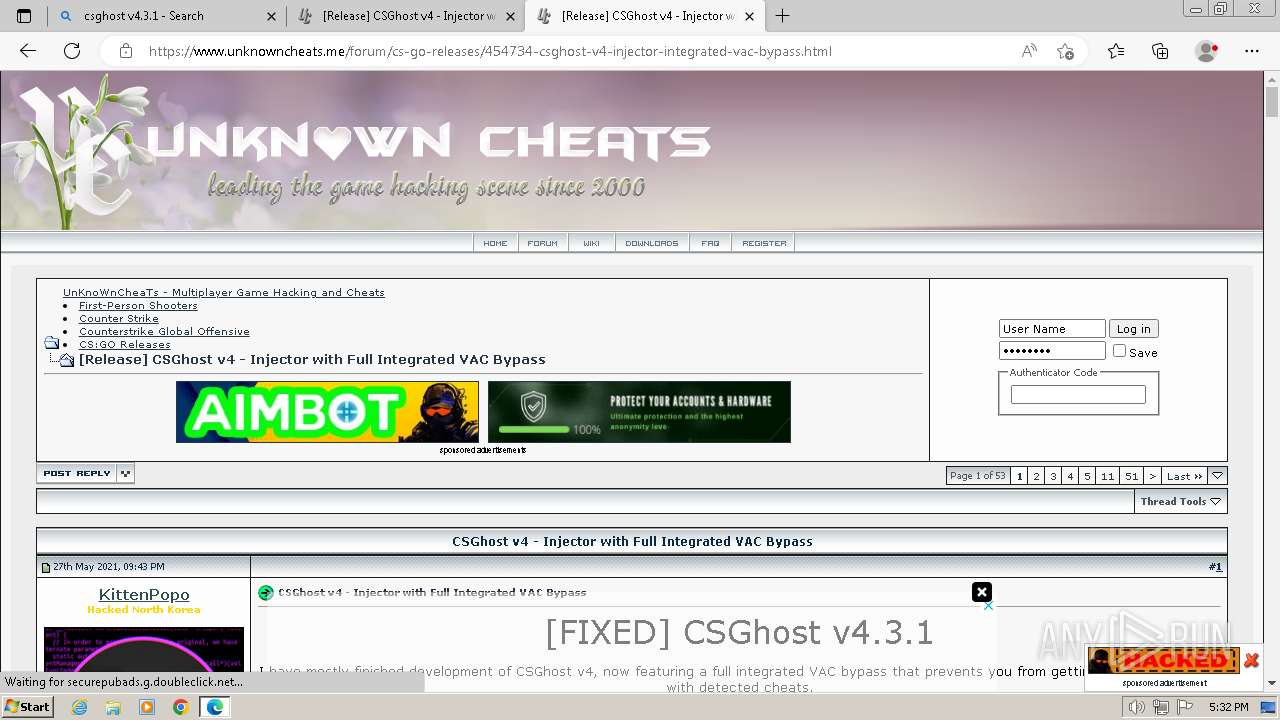The image size is (1280, 720).
Task: Expand the Thread Tools dropdown
Action: (x=1180, y=502)
